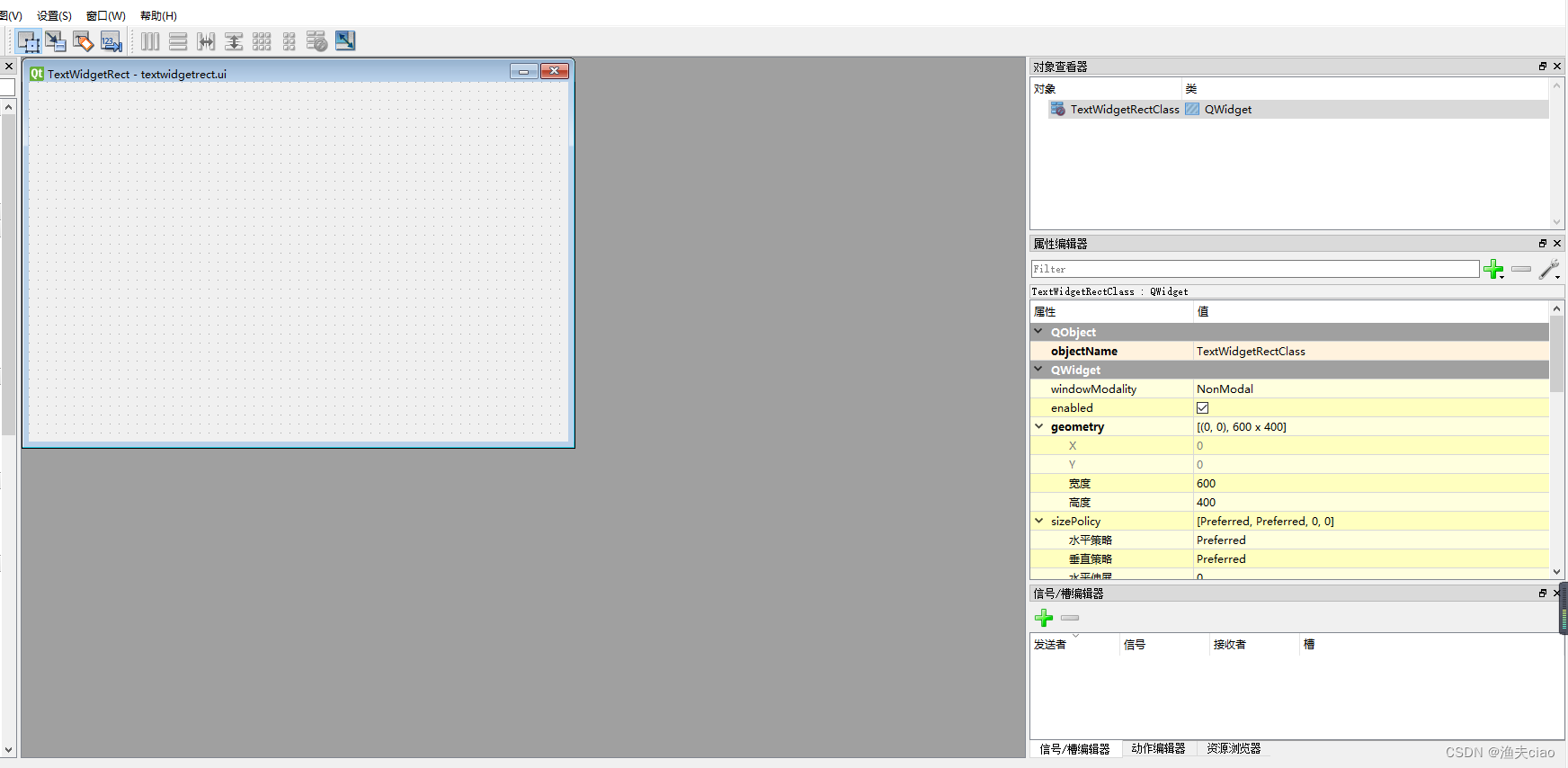
Task: Apply Lay Out in a Form Layout
Action: pos(290,41)
